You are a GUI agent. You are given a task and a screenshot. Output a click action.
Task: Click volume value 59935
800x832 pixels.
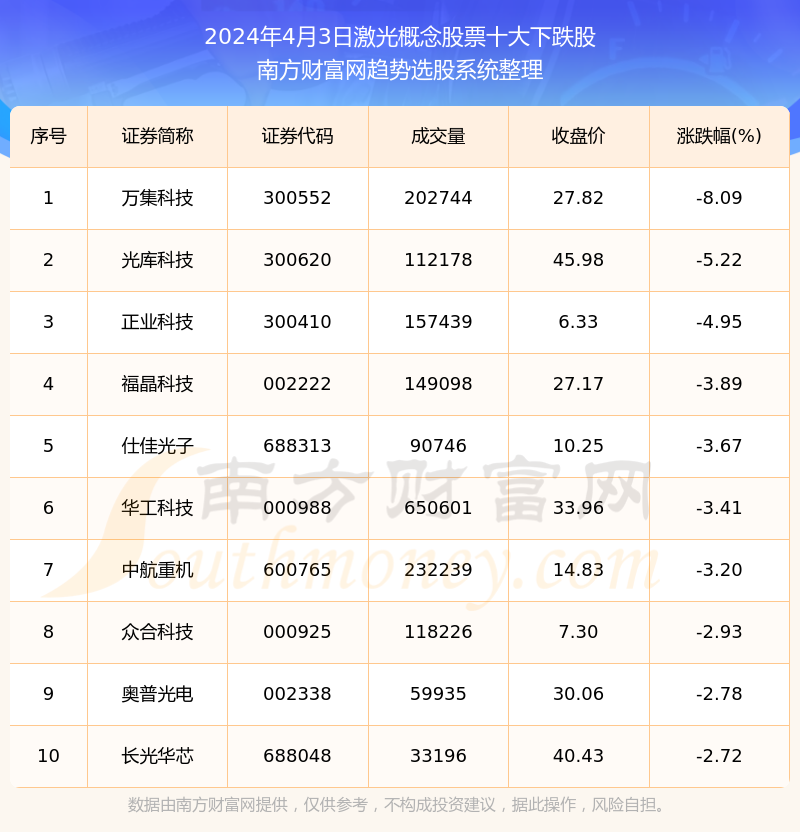pyautogui.click(x=438, y=694)
